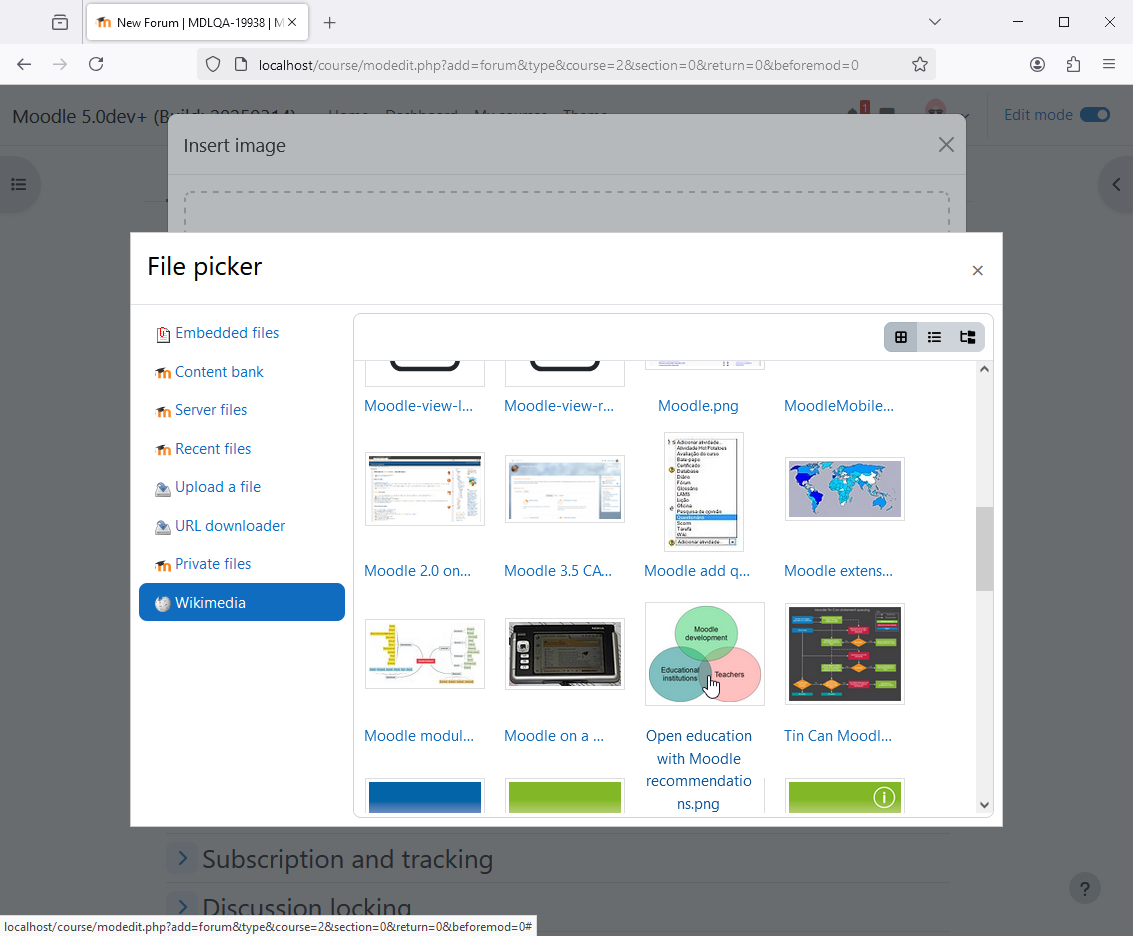Open Firefox View recent browsing icon
Viewport: 1133px width, 936px height.
[60, 22]
